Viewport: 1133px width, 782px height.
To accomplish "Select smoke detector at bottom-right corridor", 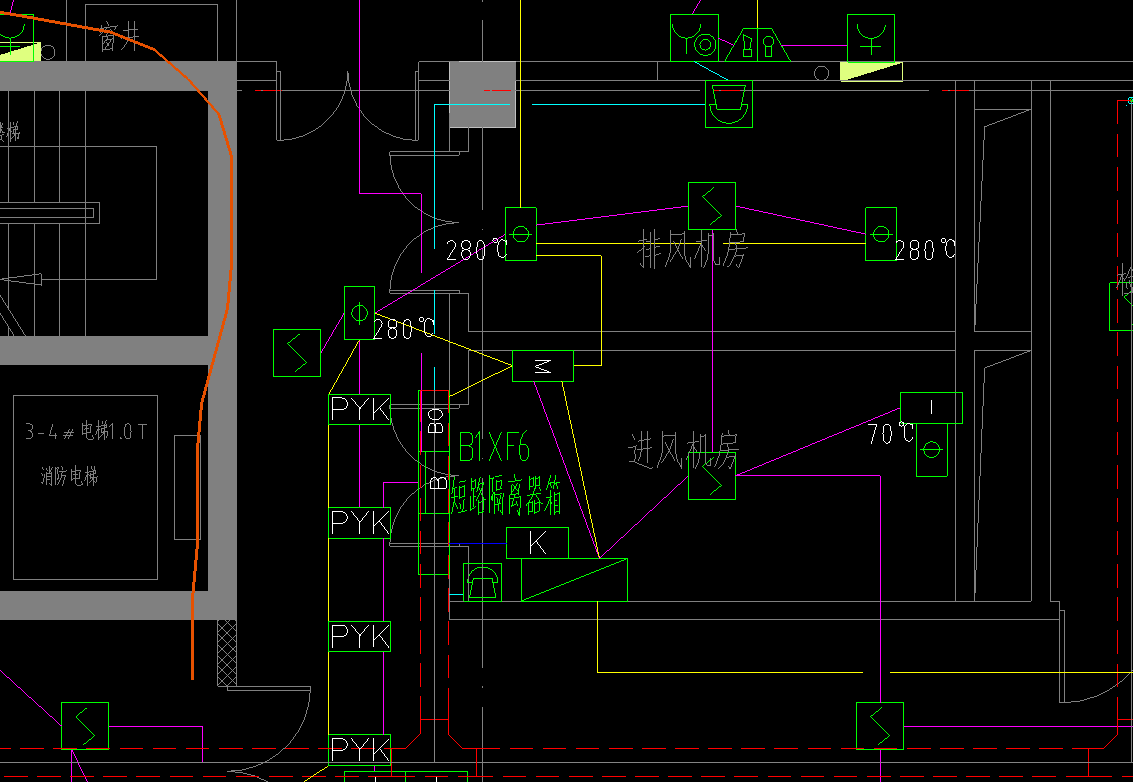I will [879, 726].
